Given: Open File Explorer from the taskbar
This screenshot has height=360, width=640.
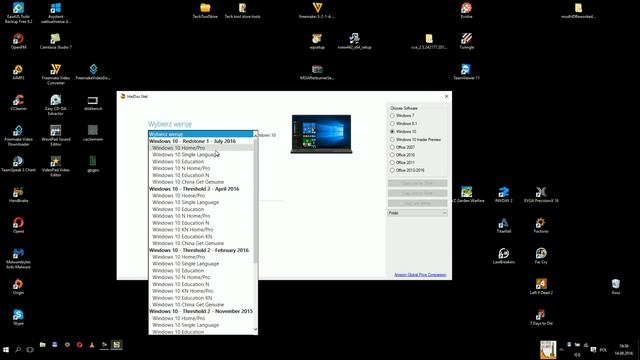Looking at the screenshot, I should tap(42, 345).
